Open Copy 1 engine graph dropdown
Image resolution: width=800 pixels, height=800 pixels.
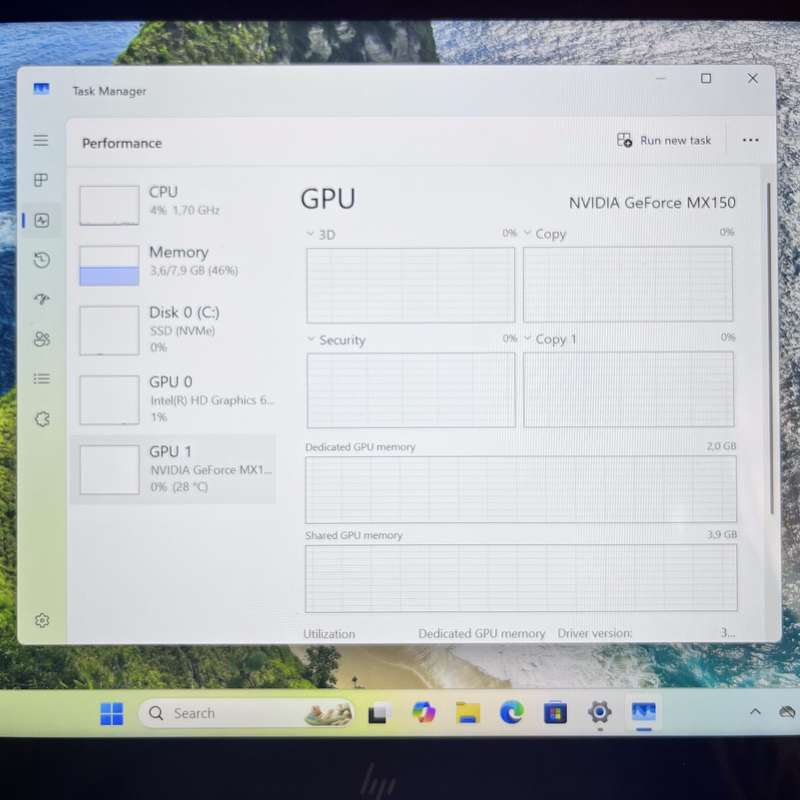click(x=528, y=338)
